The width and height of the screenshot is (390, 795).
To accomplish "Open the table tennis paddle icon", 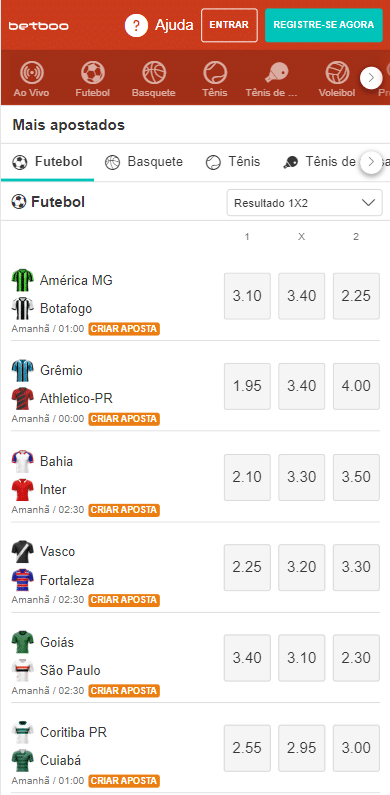I will pos(276,74).
